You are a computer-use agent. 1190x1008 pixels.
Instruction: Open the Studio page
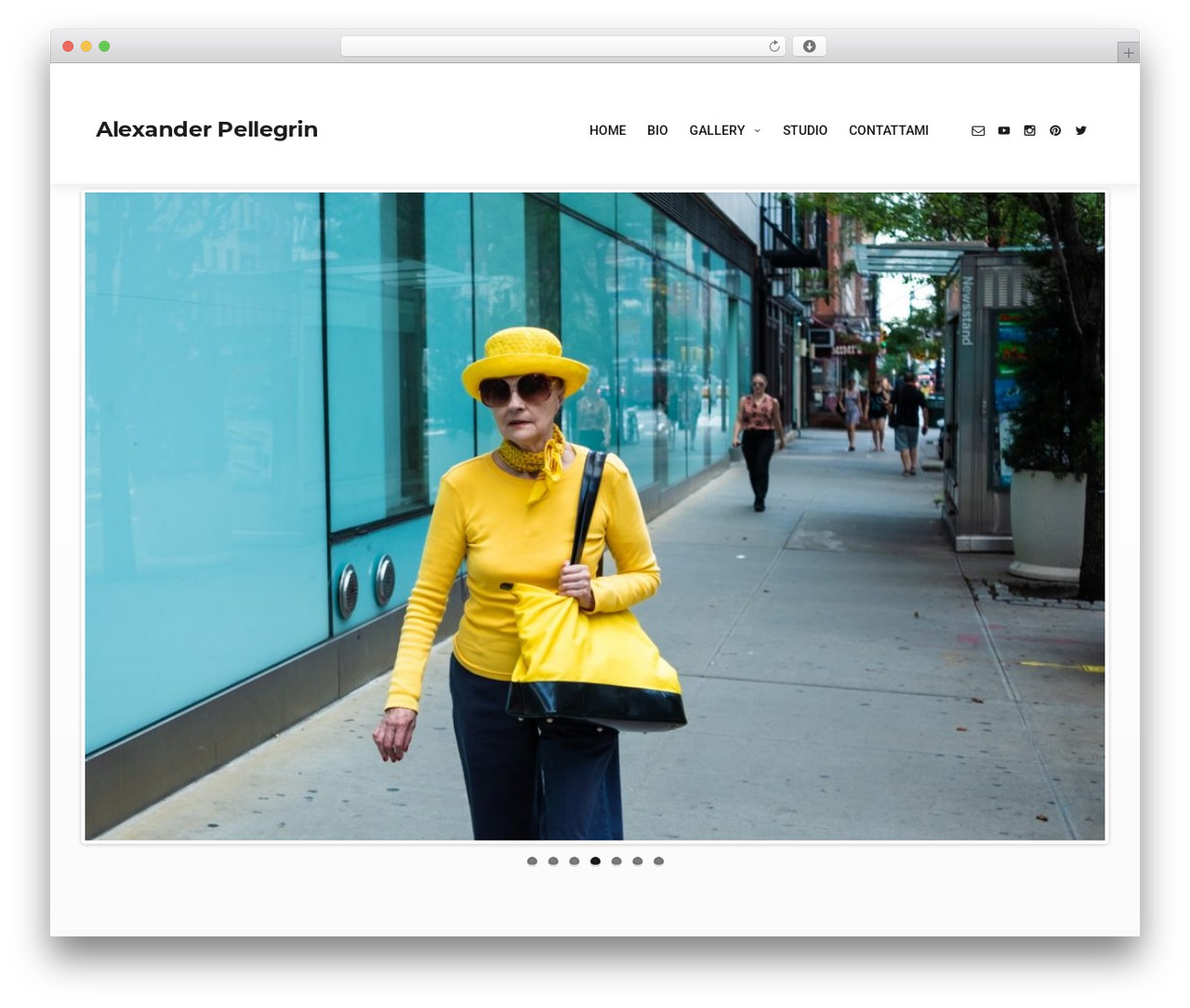(805, 131)
